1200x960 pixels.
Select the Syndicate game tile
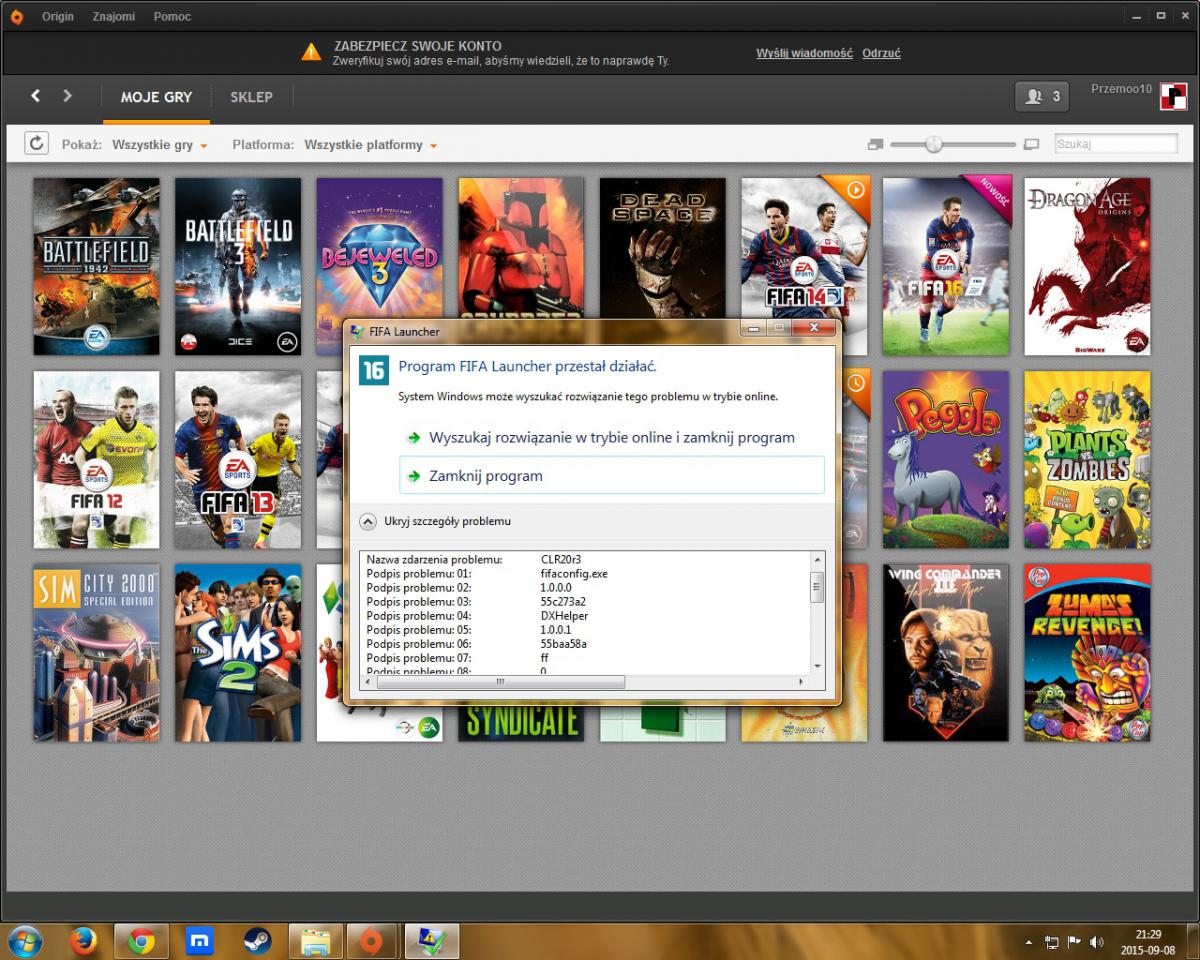(x=521, y=724)
